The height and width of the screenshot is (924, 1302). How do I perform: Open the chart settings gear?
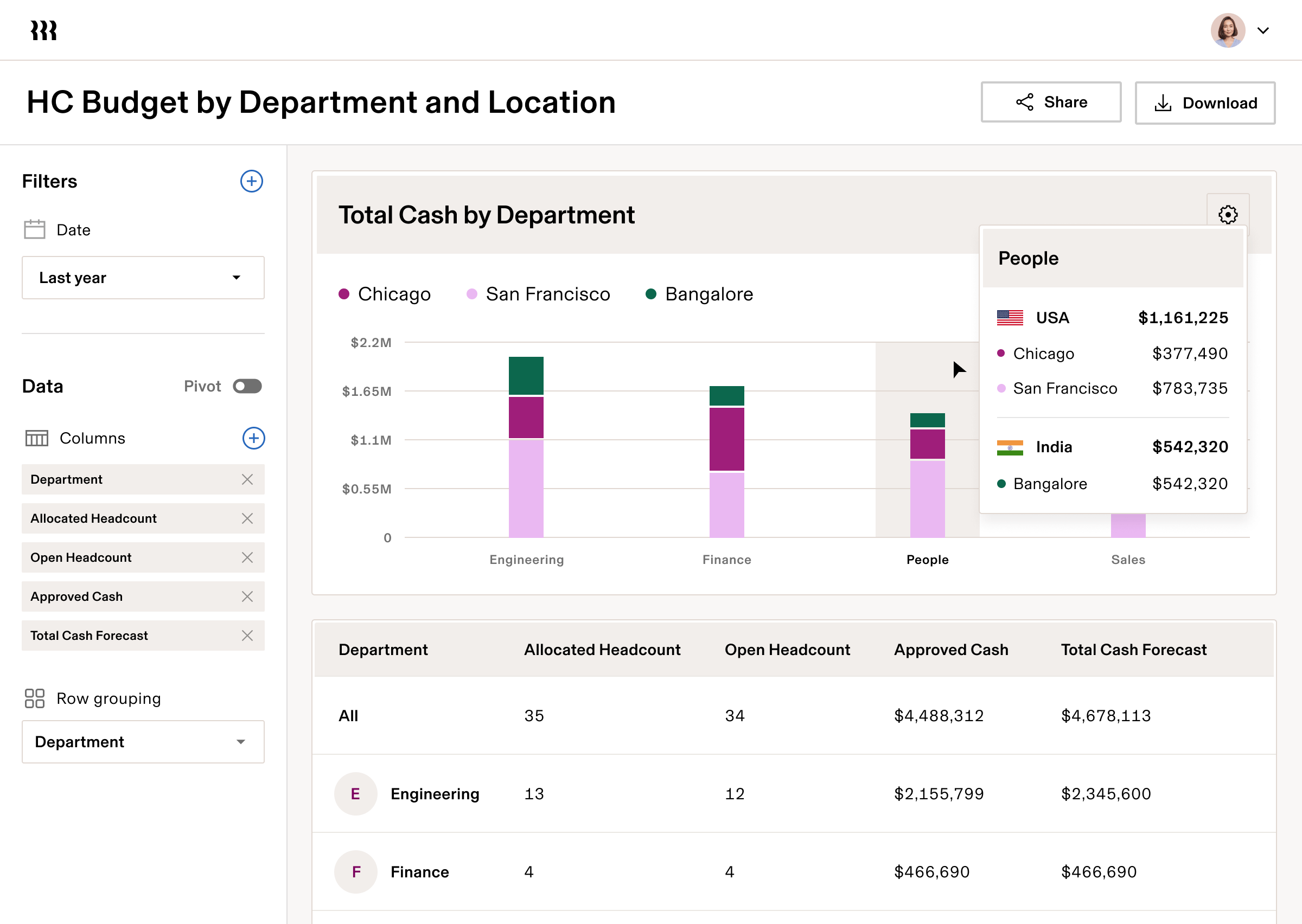point(1228,215)
